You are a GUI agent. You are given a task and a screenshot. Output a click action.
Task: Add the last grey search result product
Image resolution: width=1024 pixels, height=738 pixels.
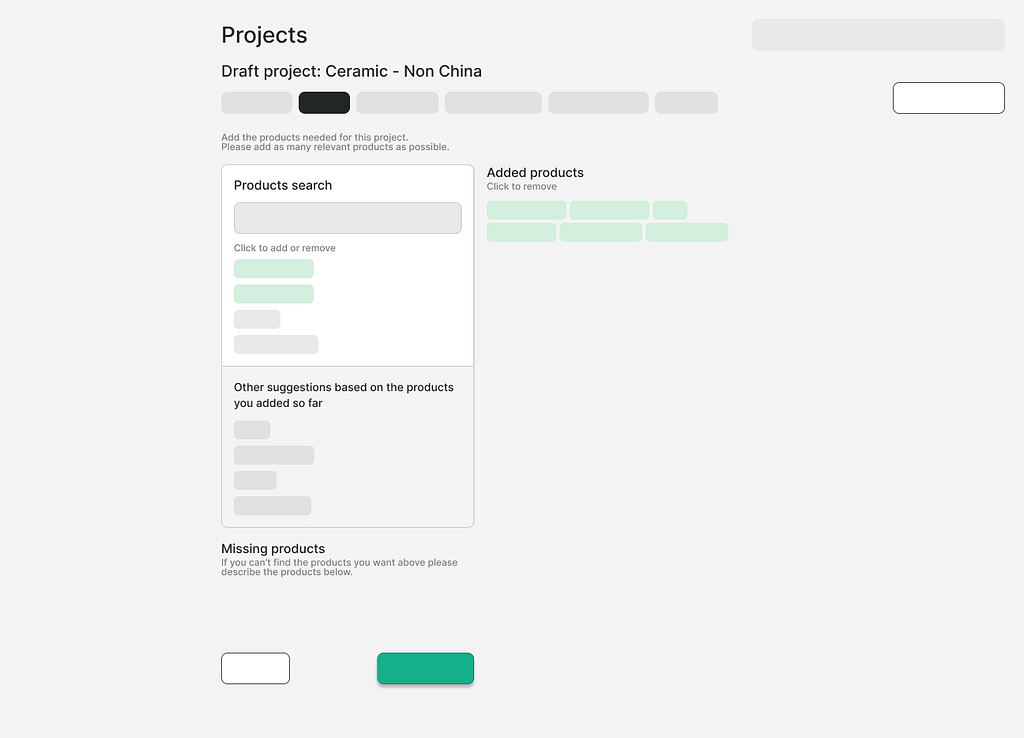(x=276, y=344)
